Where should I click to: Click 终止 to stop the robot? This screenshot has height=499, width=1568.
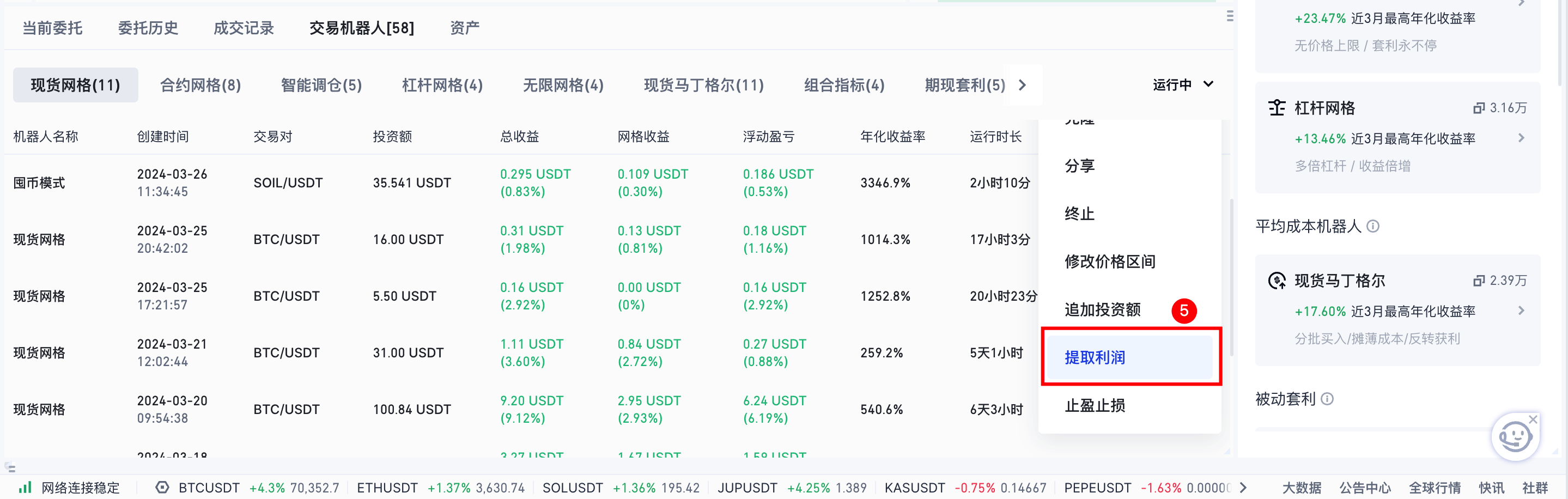coord(1079,214)
